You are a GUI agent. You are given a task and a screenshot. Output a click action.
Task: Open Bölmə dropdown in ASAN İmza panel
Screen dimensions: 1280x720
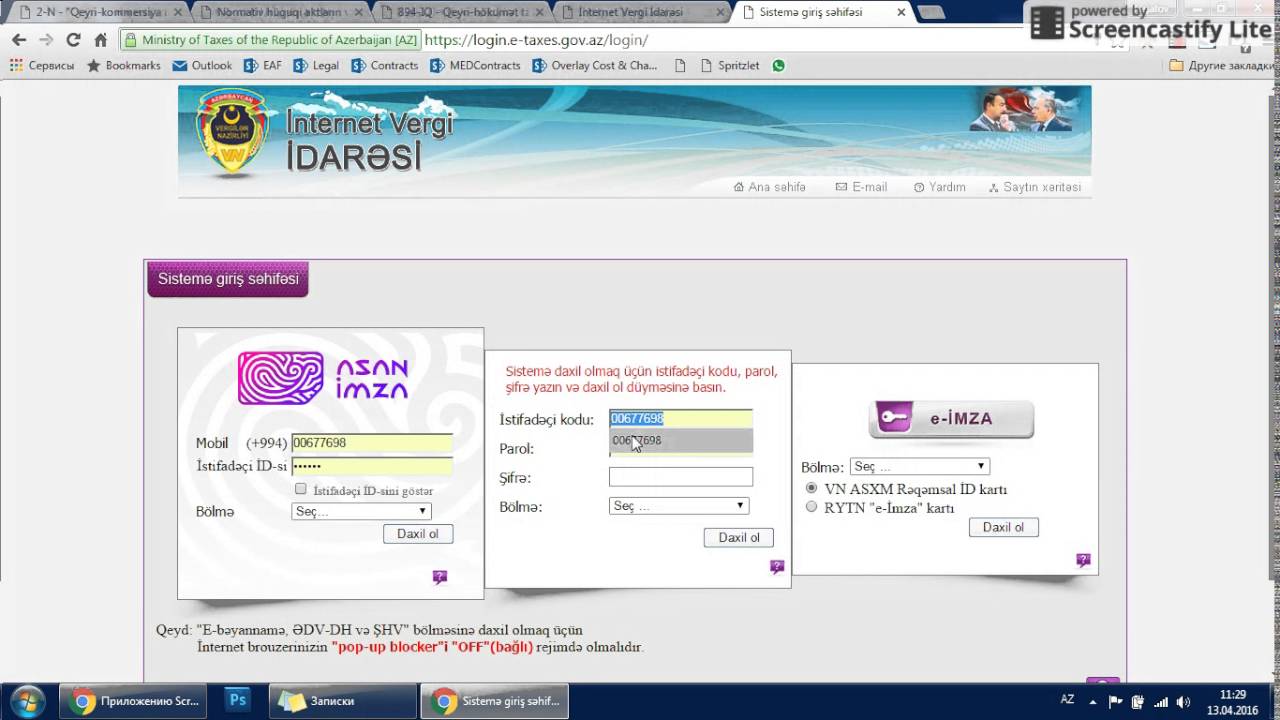pos(361,511)
